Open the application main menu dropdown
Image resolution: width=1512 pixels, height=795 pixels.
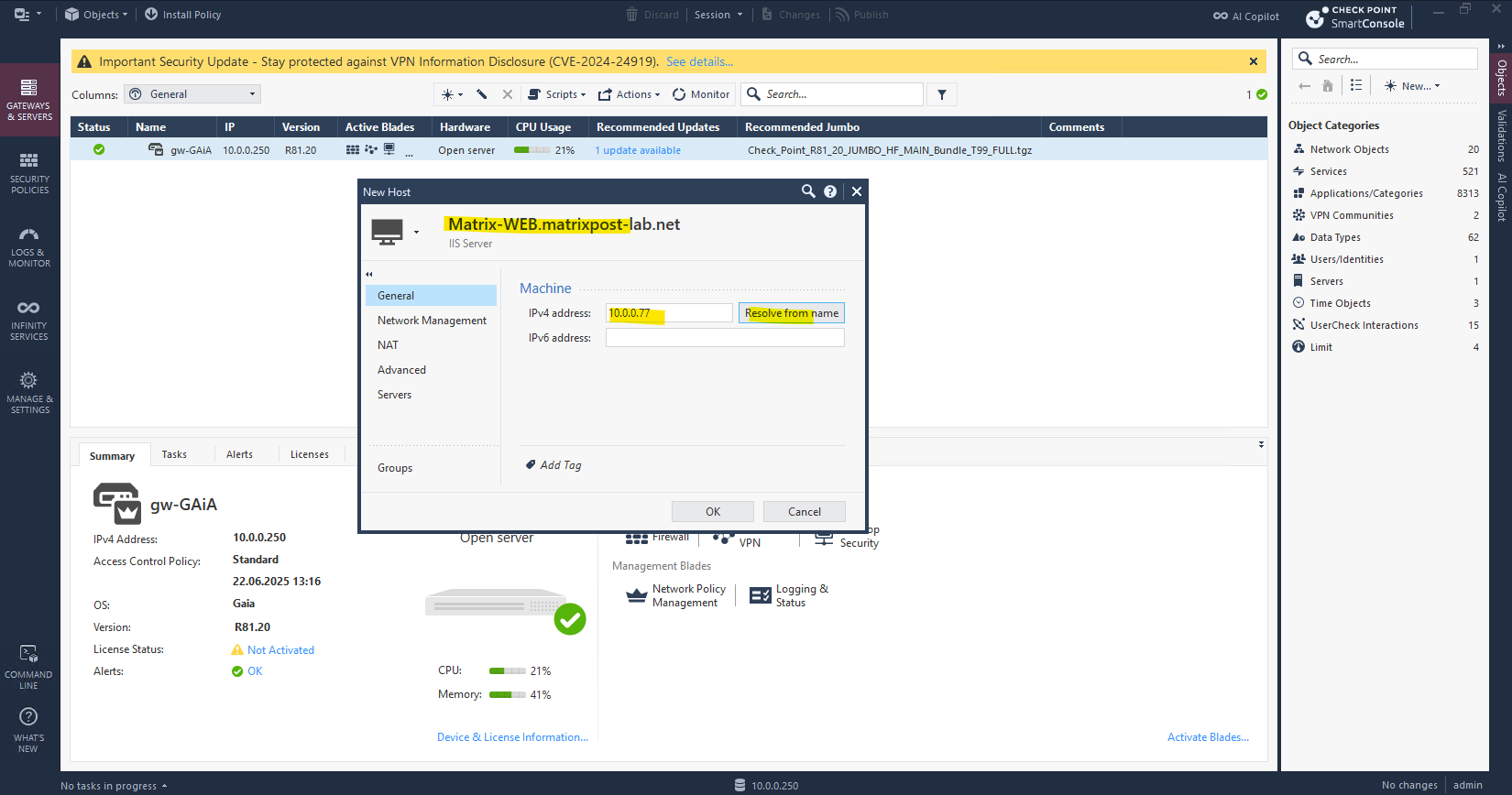[27, 15]
